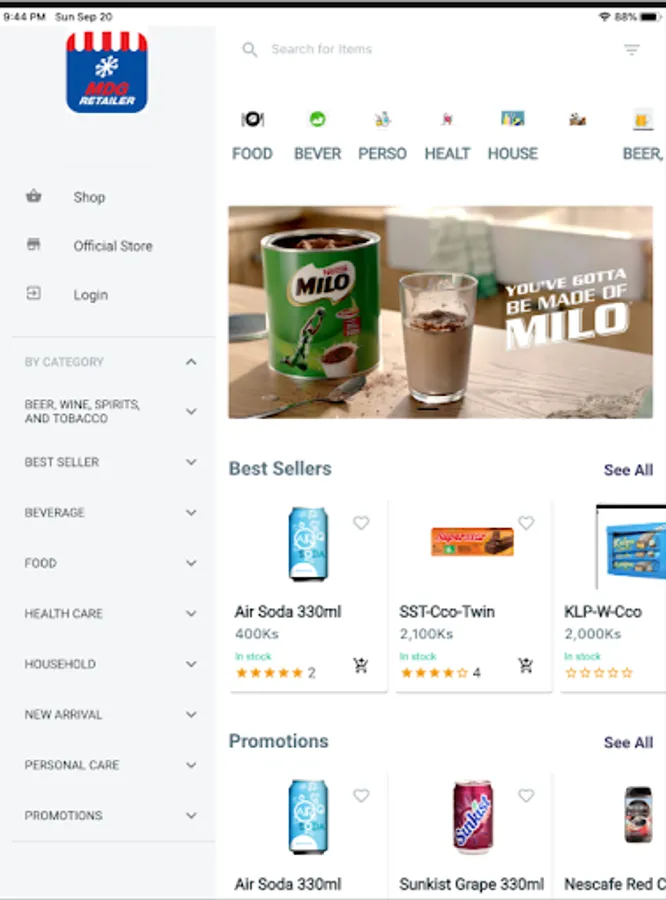
Task: Collapse the BY CATEGORY section
Action: coord(191,362)
